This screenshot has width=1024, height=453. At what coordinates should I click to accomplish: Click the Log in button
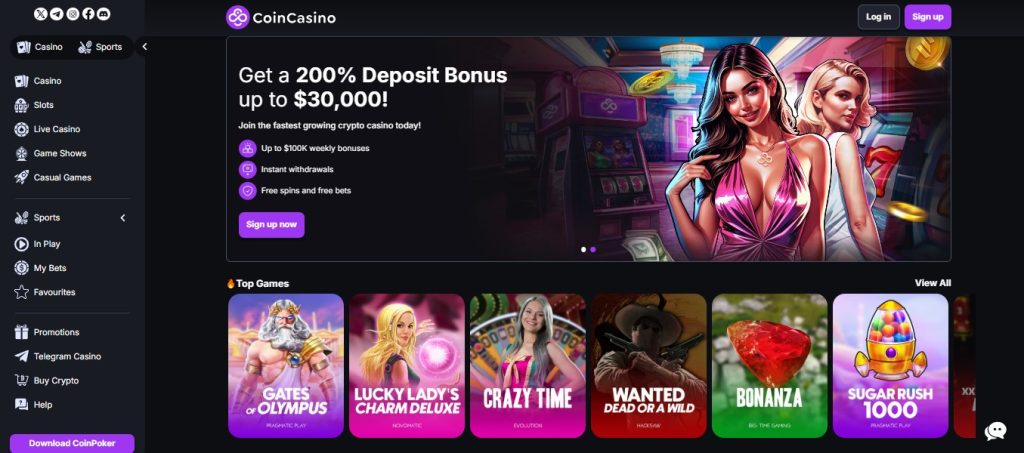[878, 17]
